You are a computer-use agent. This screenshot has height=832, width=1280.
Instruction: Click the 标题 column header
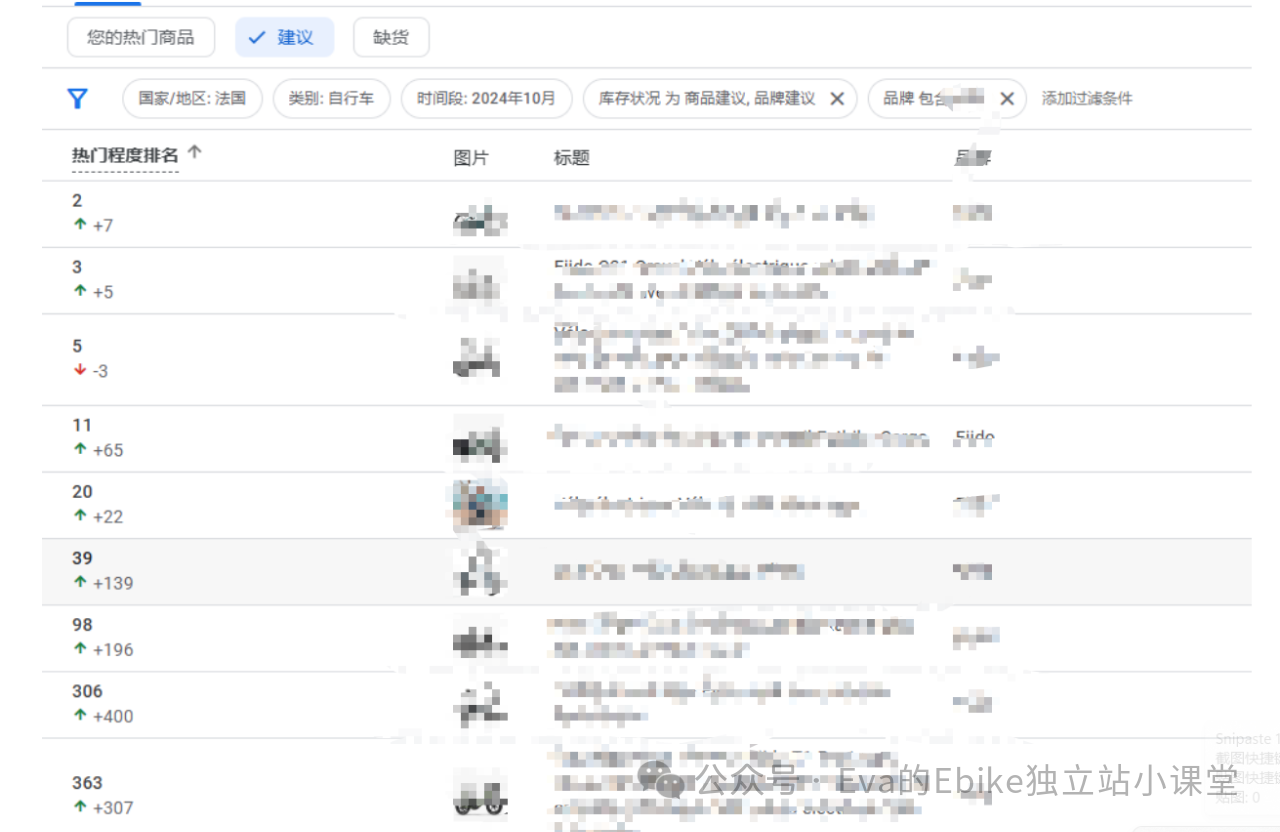pos(572,158)
